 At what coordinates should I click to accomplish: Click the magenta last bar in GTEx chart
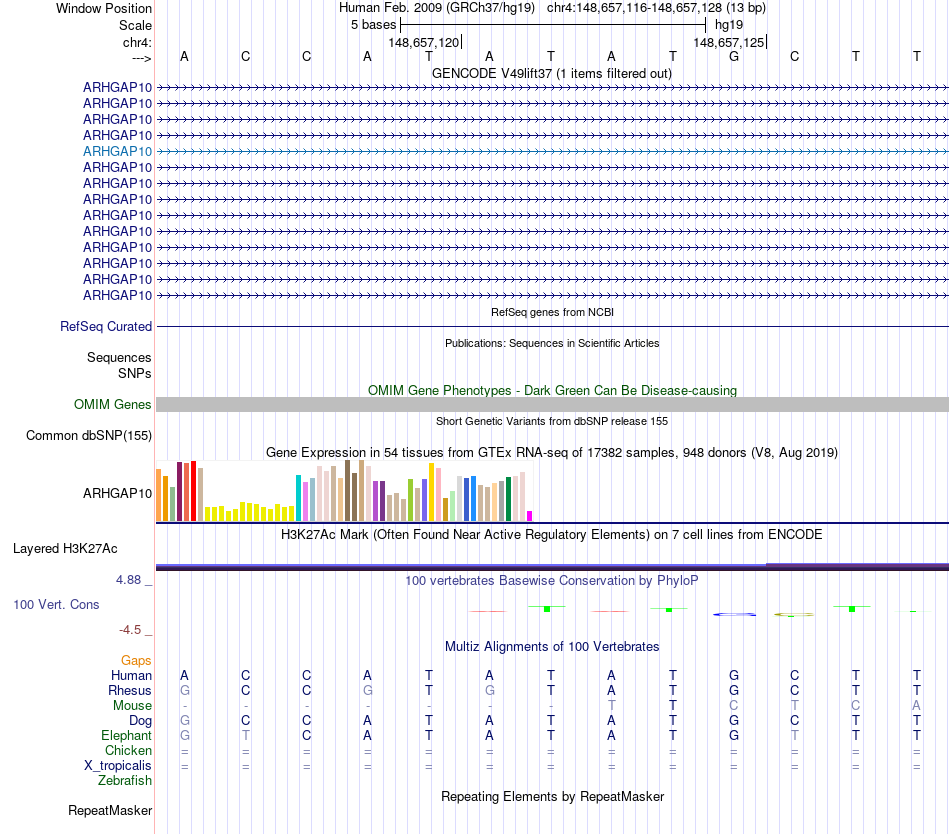(x=530, y=516)
